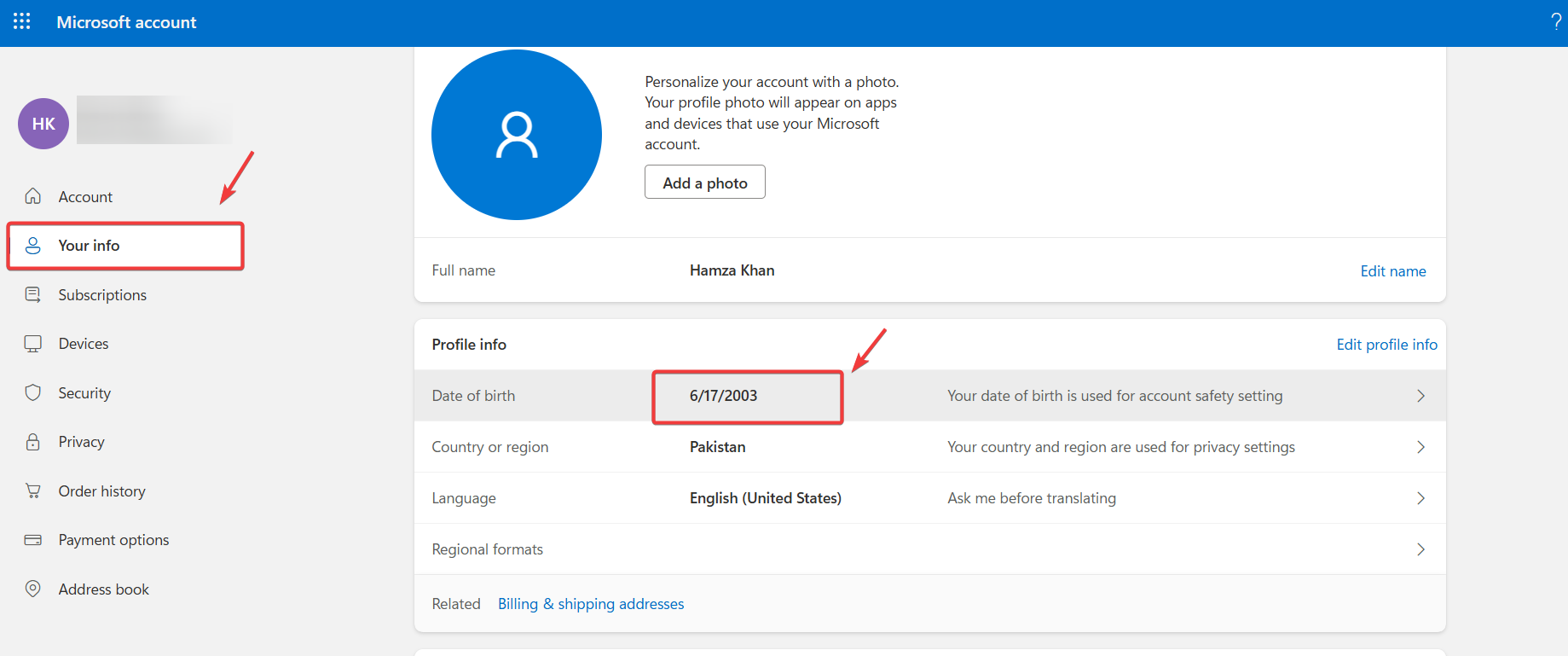Click the Profile info heading
The width and height of the screenshot is (1568, 656).
click(469, 345)
